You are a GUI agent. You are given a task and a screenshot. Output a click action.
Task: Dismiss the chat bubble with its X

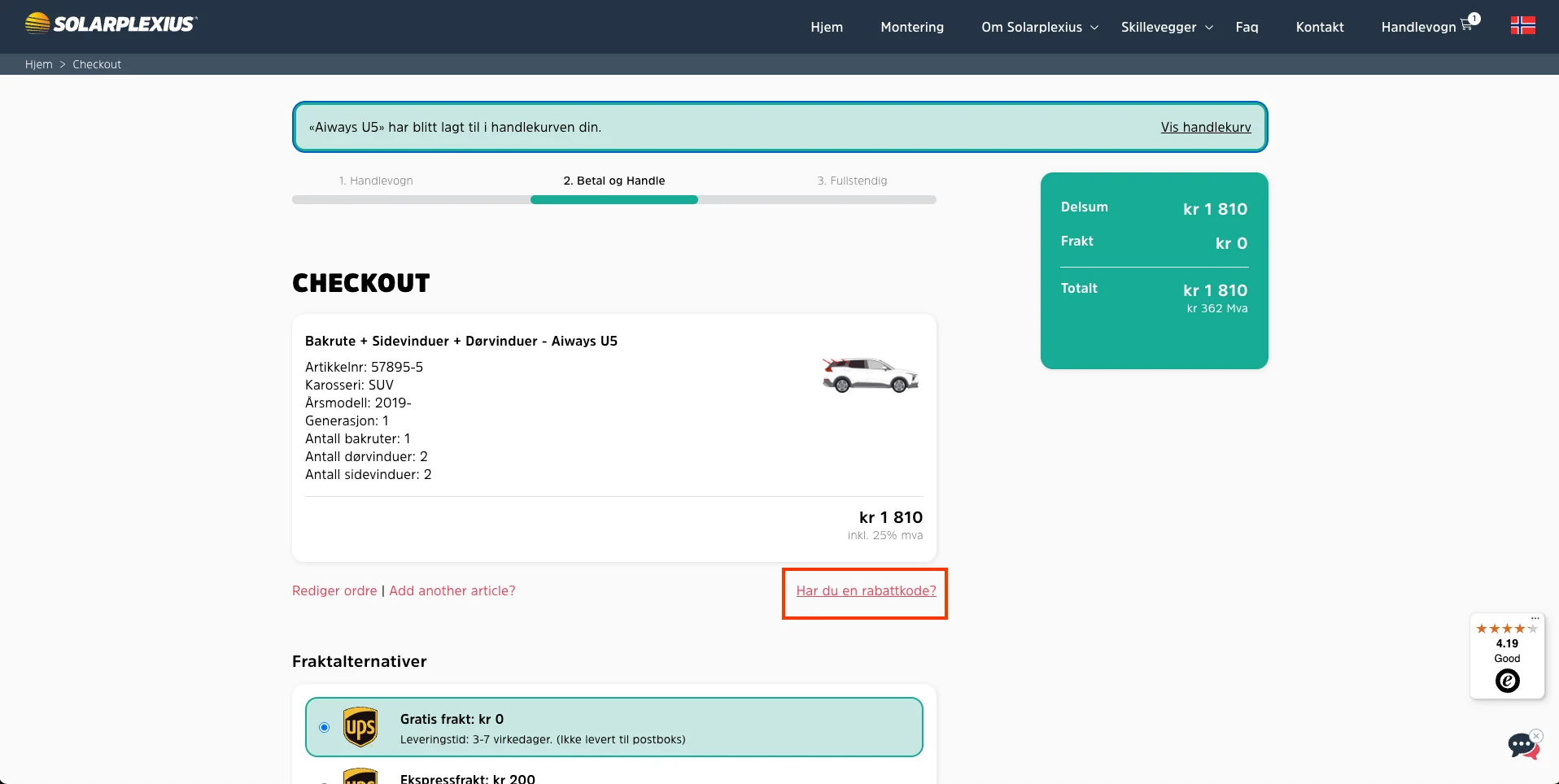(1536, 736)
